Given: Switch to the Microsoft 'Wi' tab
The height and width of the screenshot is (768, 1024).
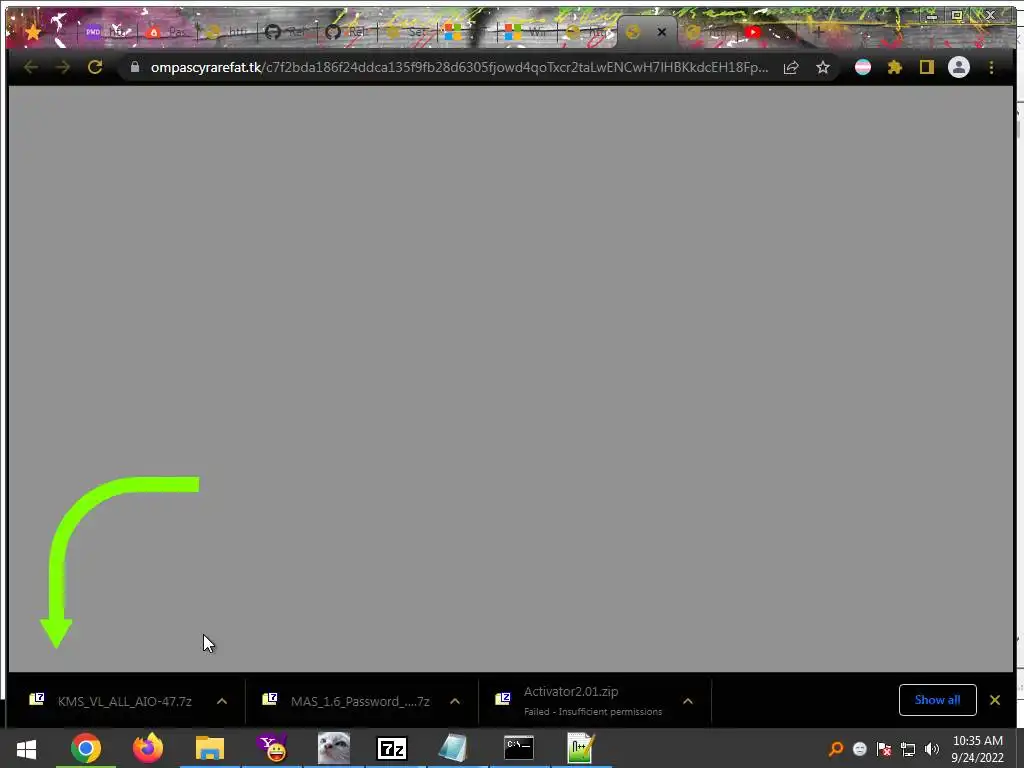Looking at the screenshot, I should (528, 31).
